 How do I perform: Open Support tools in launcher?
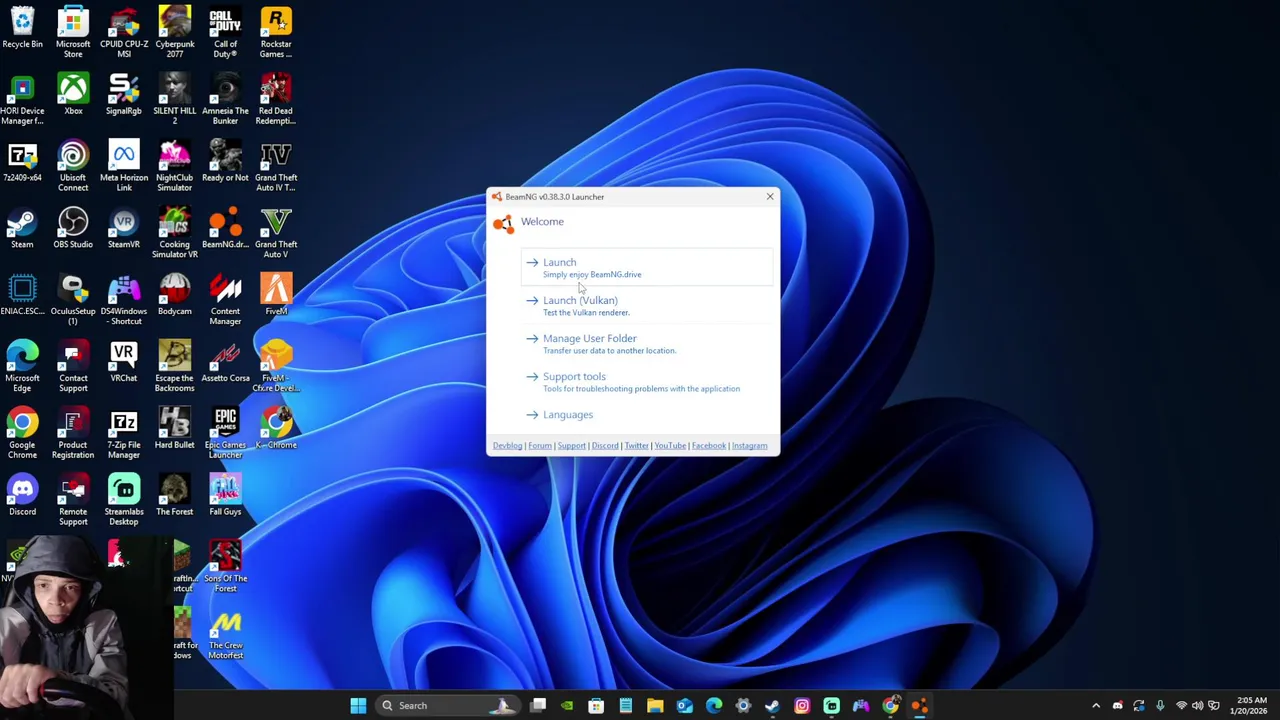click(x=648, y=381)
